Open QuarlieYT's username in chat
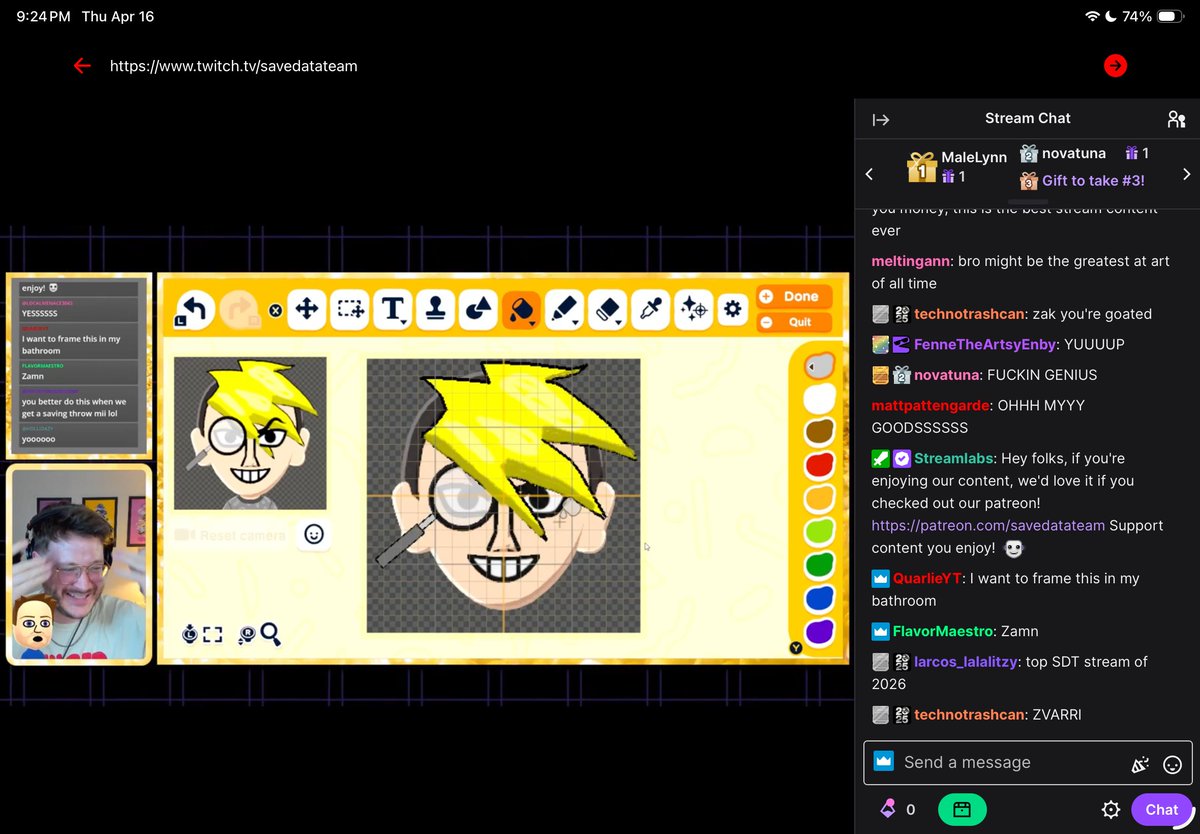 point(928,578)
